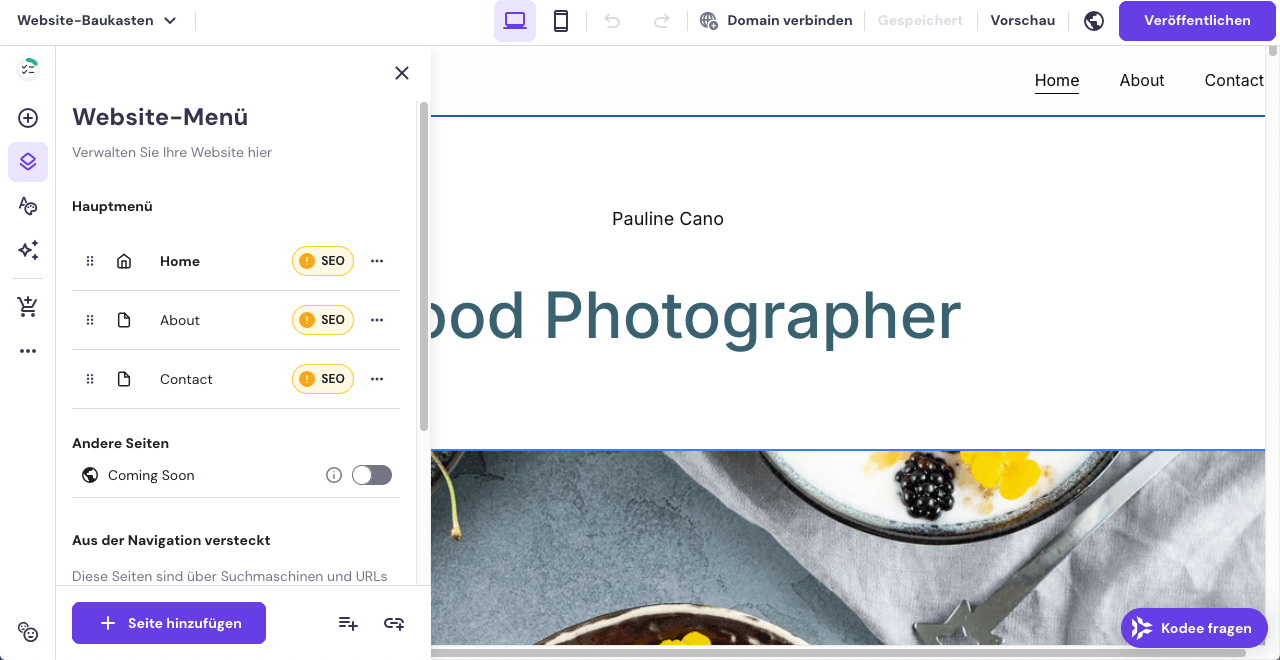Open three-dot menu for Home page

click(377, 261)
